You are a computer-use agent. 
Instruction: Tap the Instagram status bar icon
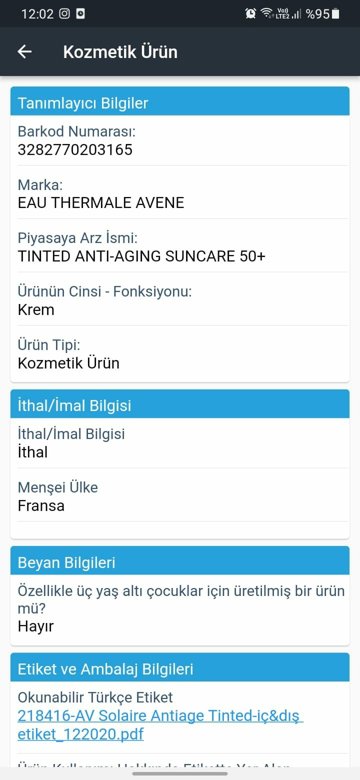click(x=65, y=13)
